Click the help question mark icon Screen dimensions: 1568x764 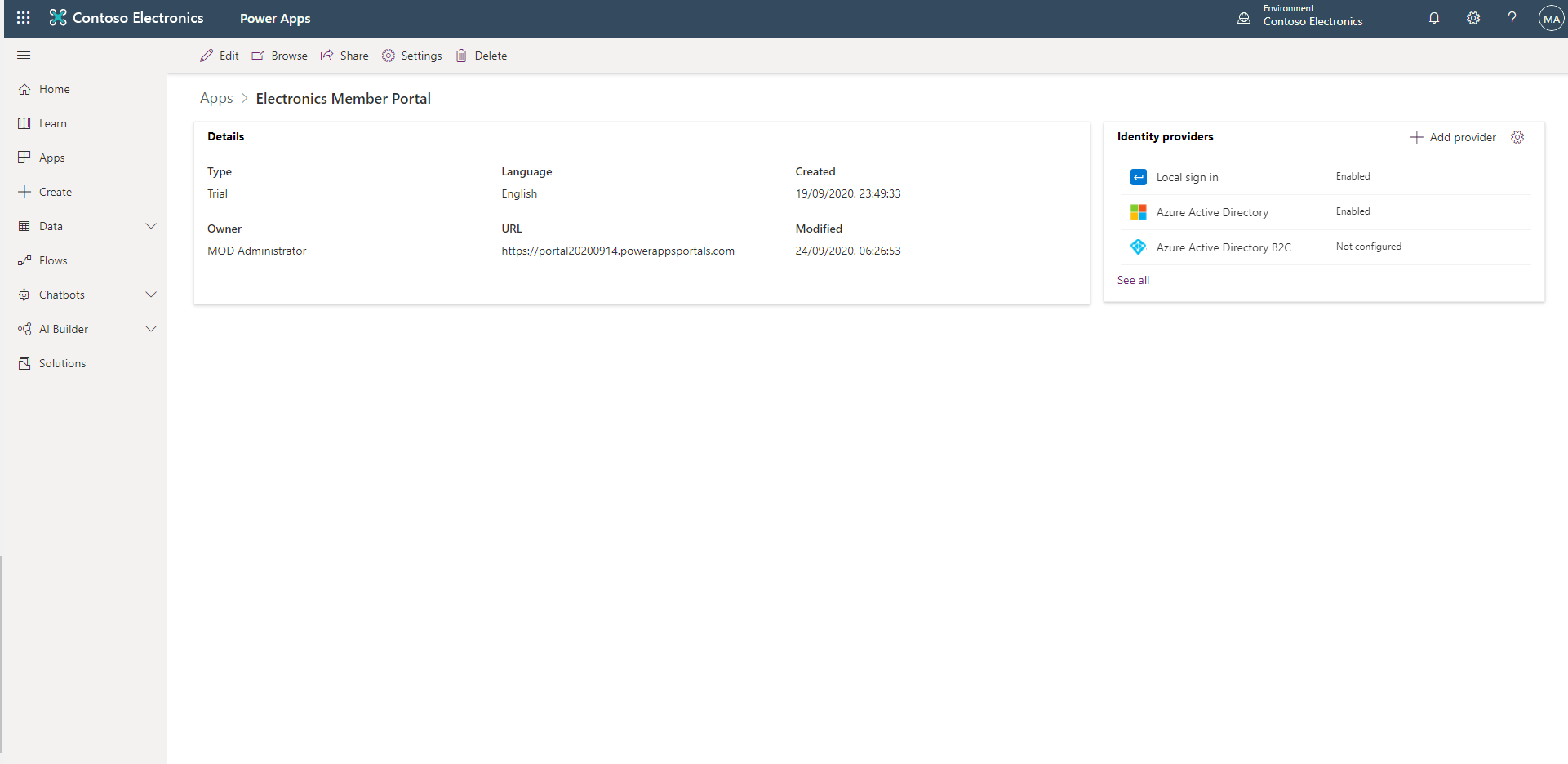tap(1512, 18)
